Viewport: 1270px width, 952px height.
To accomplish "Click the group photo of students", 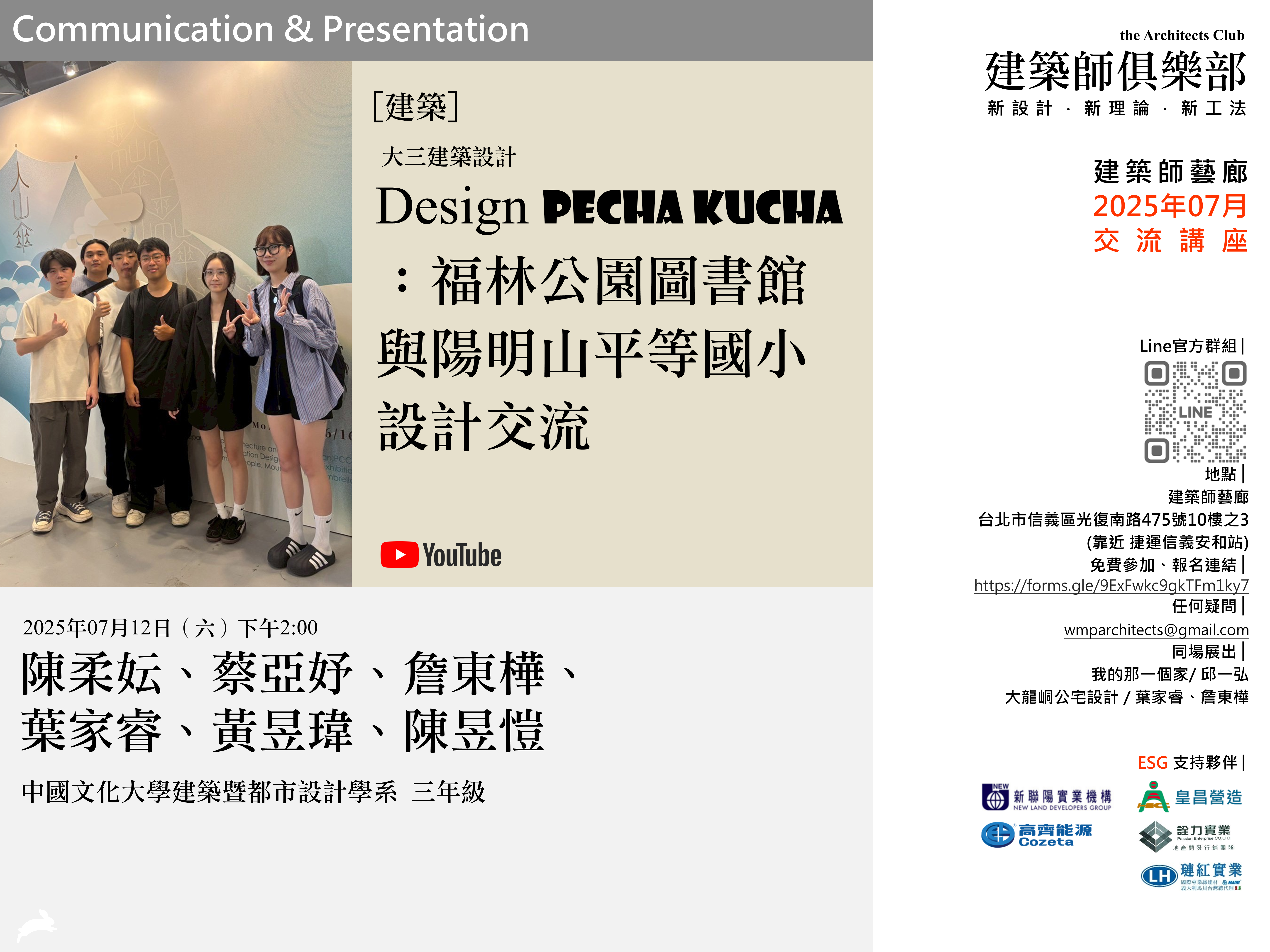I will coord(176,324).
